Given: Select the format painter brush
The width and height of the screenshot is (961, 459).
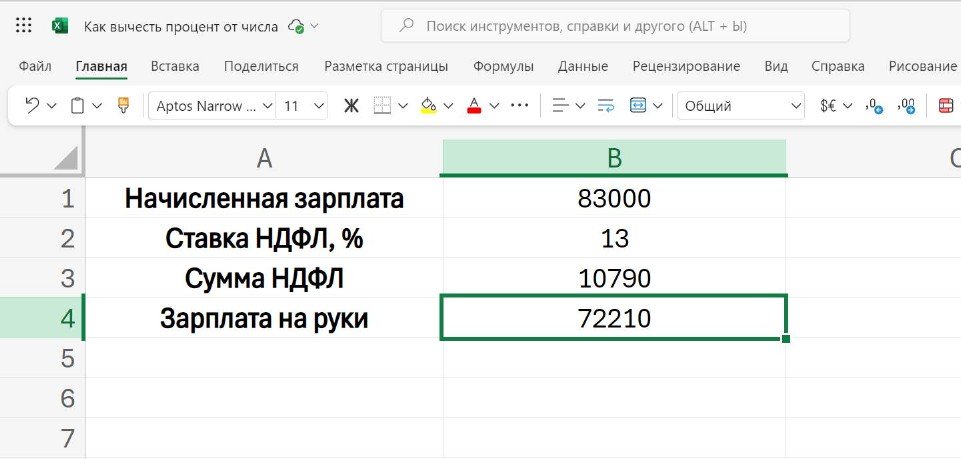Looking at the screenshot, I should 124,105.
